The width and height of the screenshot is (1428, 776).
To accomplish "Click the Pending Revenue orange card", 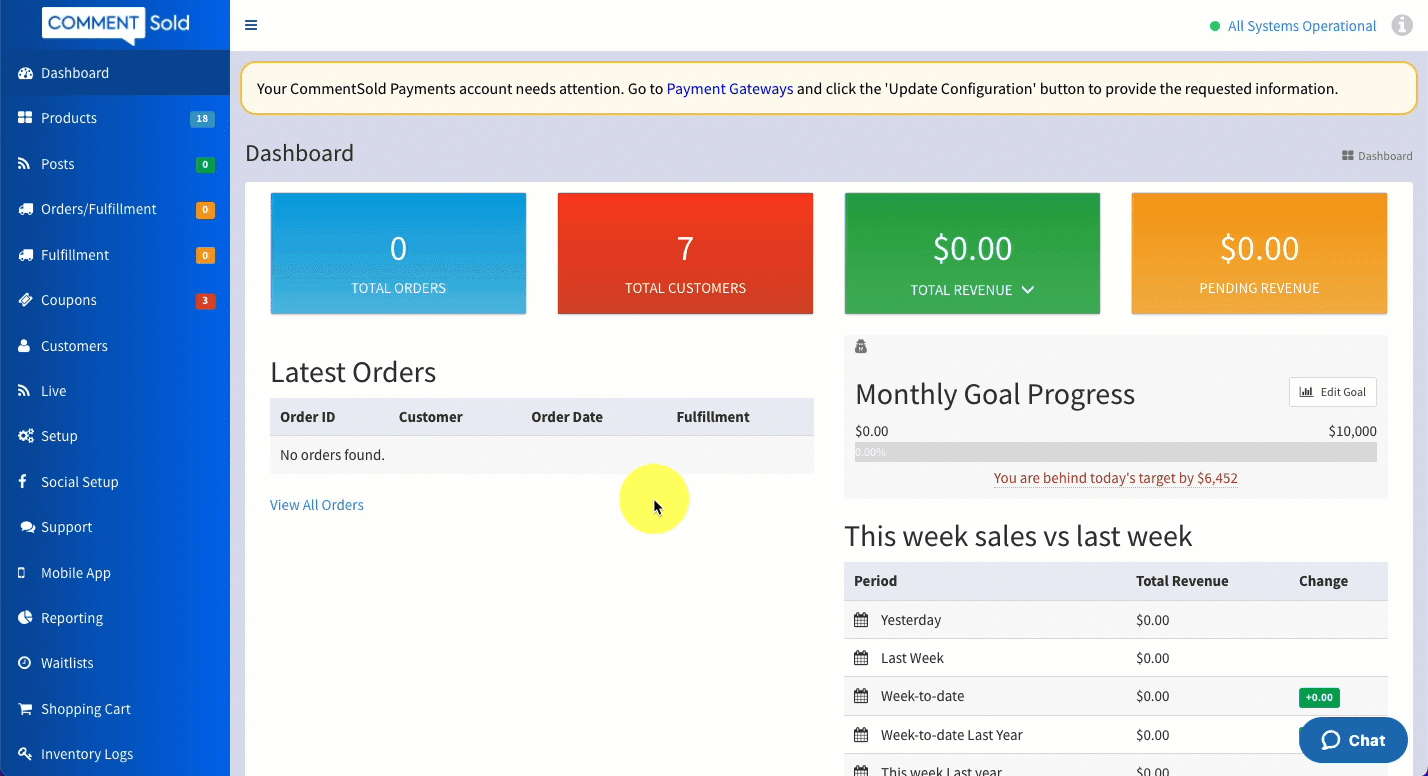I will [1259, 253].
